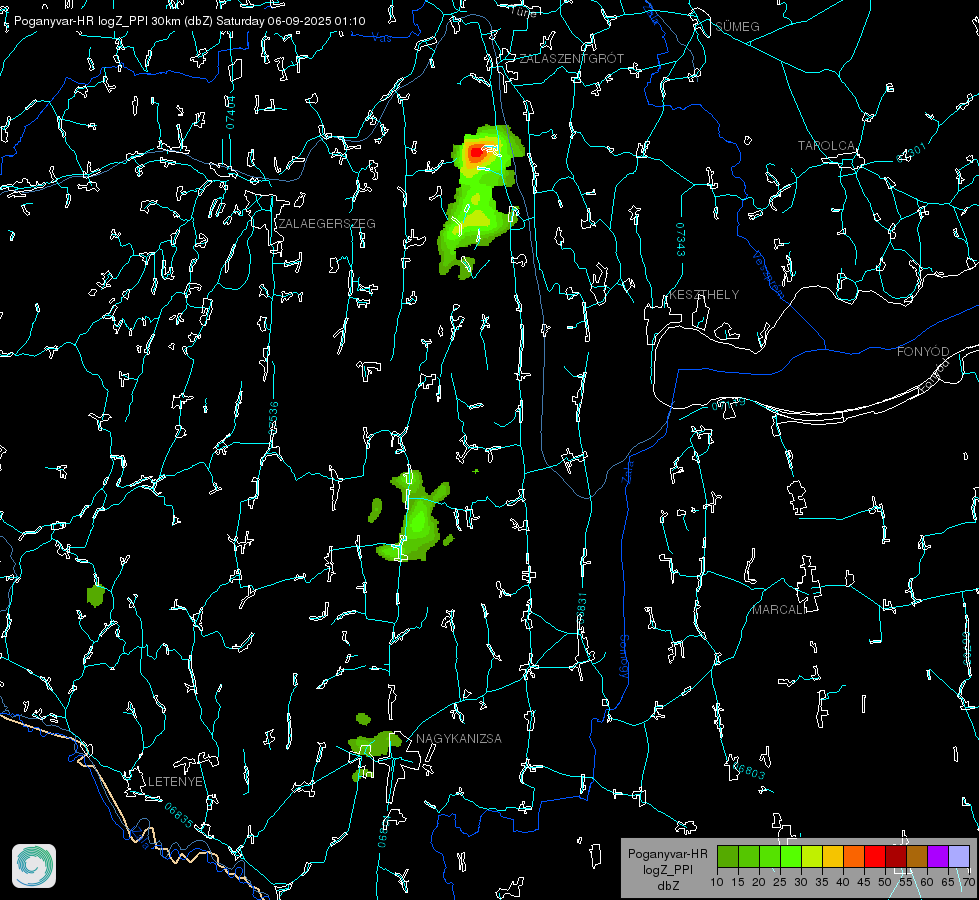The width and height of the screenshot is (979, 900).
Task: Pick the orange 40–45 dBZ legend swatch
Action: [854, 856]
